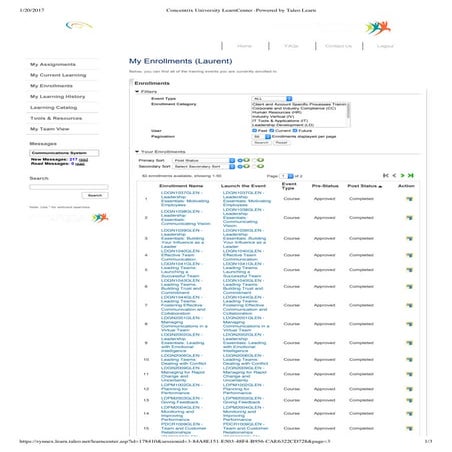Click the sort arrow beside Post Status header
The image size is (452, 452).
click(380, 186)
